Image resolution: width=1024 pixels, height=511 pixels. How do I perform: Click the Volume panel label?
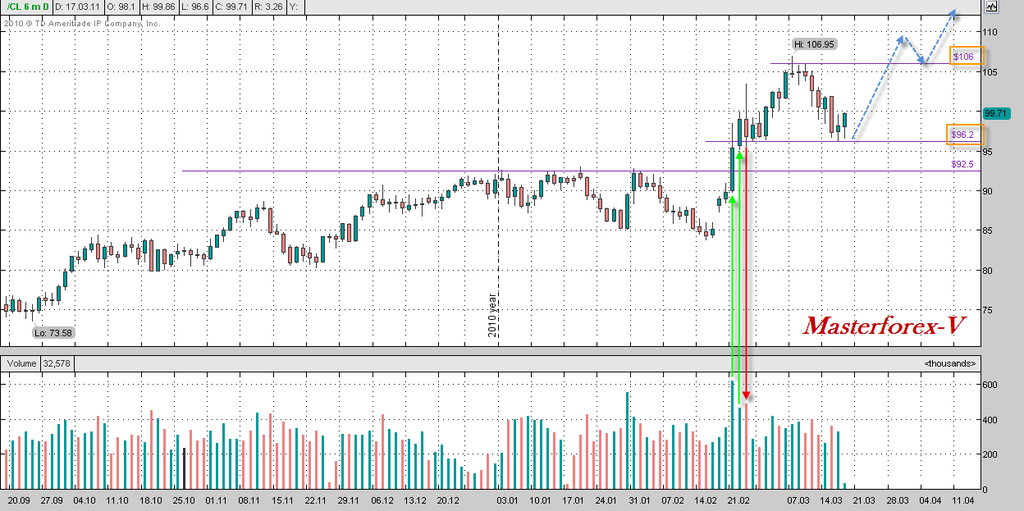pyautogui.click(x=19, y=364)
